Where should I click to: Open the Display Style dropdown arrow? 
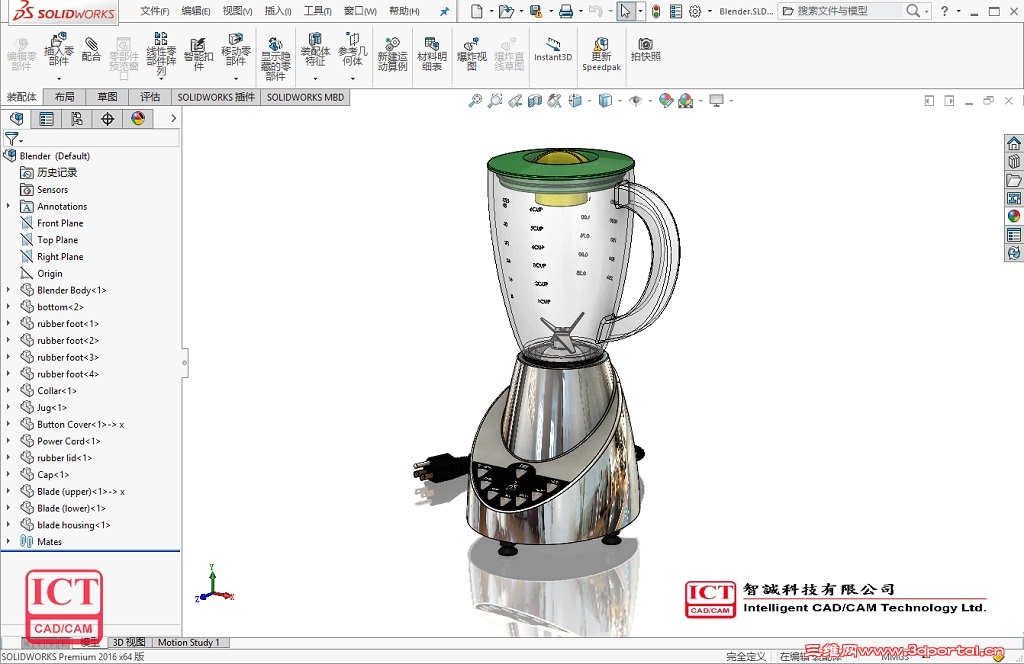click(620, 101)
